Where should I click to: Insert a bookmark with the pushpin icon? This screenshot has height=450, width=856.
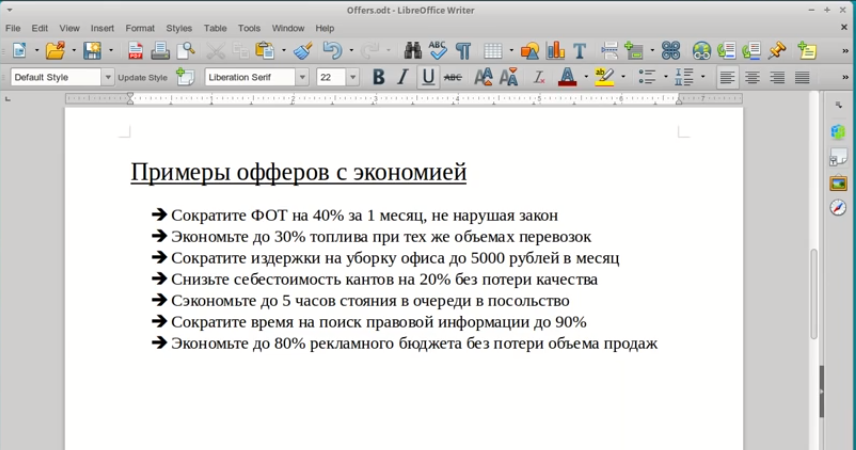pyautogui.click(x=776, y=51)
